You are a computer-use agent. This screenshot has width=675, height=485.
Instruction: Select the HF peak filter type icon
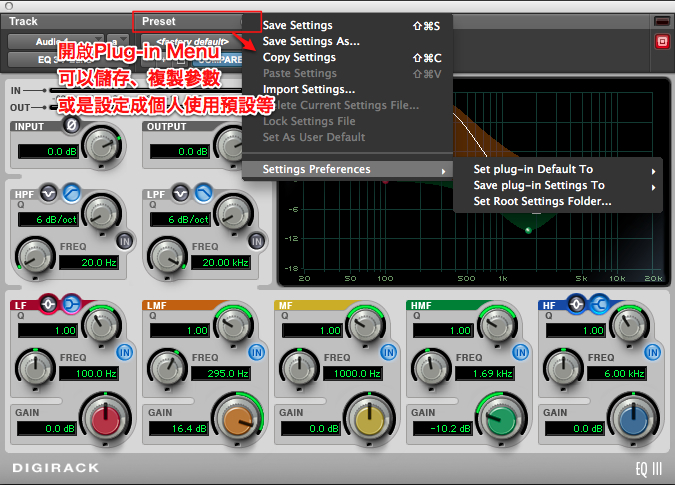click(576, 304)
